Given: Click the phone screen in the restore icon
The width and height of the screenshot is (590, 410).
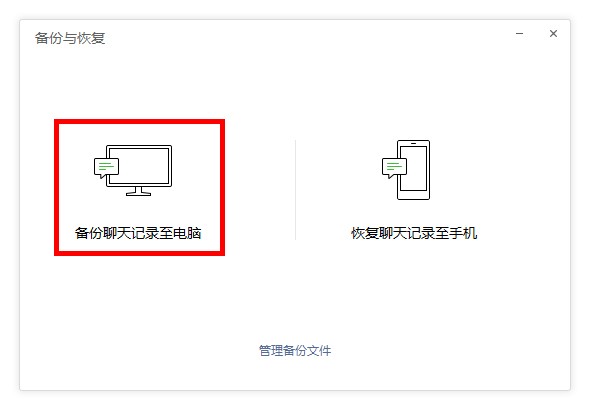Looking at the screenshot, I should (416, 169).
